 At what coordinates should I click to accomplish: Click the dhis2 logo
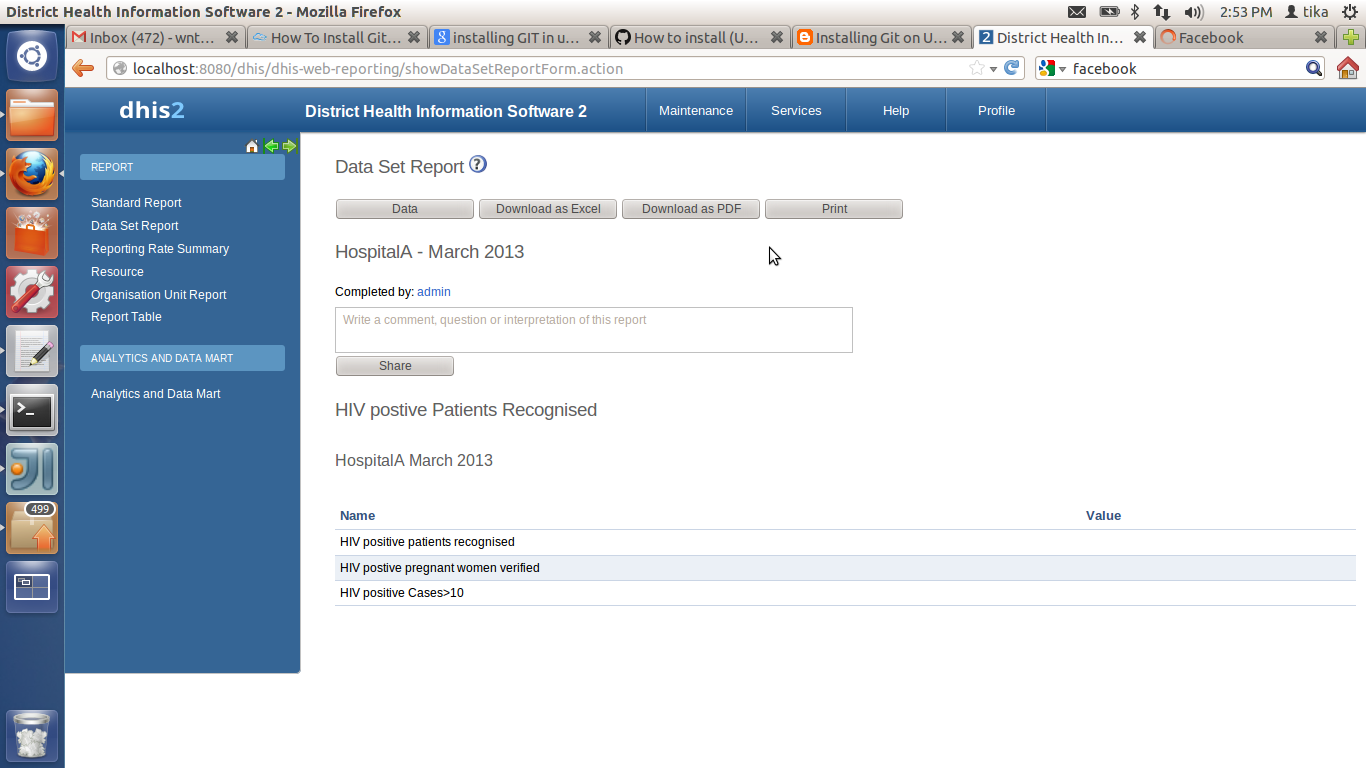pyautogui.click(x=152, y=111)
